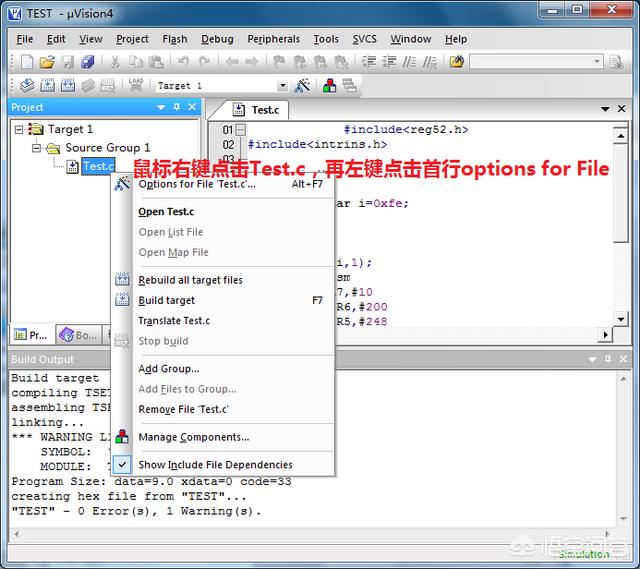Switch to Pr... project tab
This screenshot has width=640, height=569.
(x=31, y=335)
